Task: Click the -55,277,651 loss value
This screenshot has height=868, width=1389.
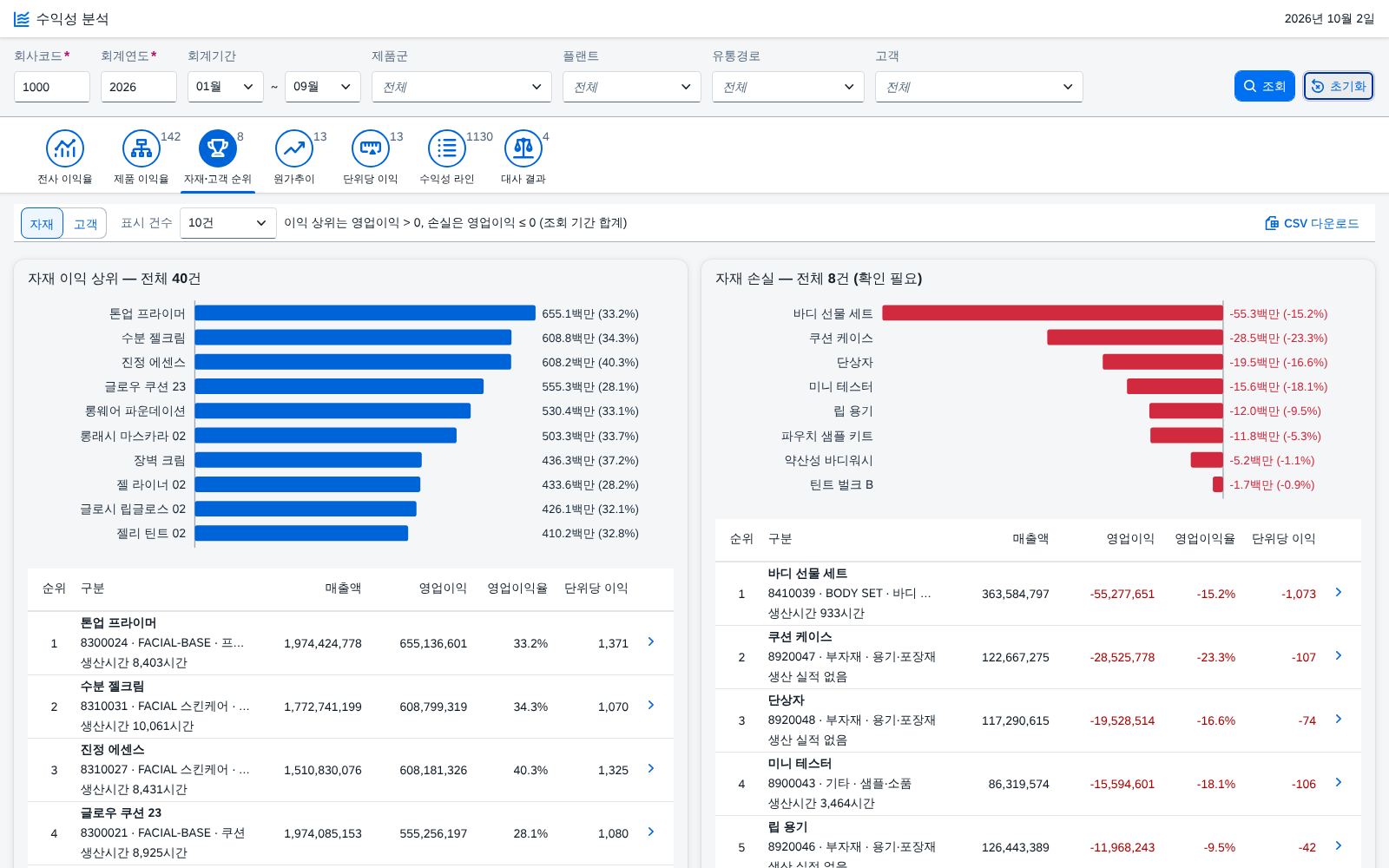Action: [1122, 594]
